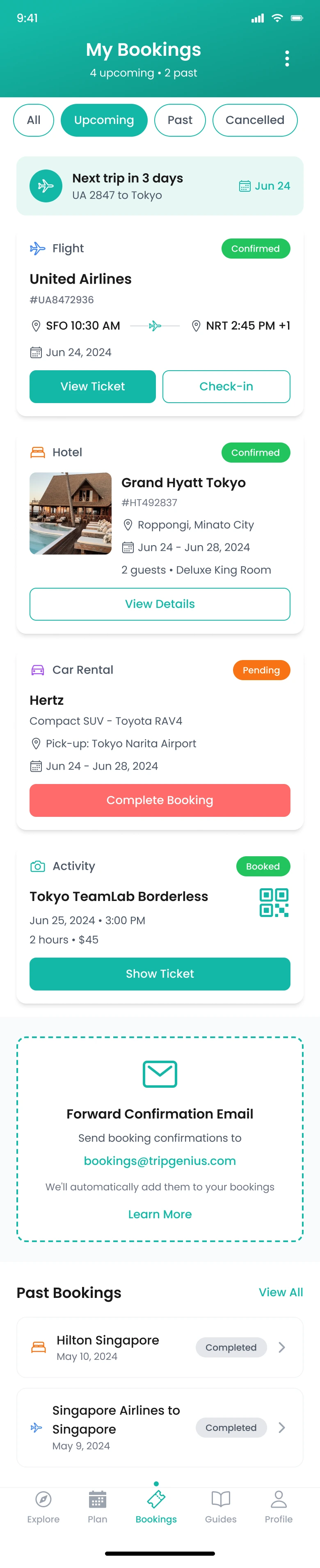Open the Grand Hyatt Tokyo hotel photo
Image resolution: width=320 pixels, height=1568 pixels.
pyautogui.click(x=71, y=513)
